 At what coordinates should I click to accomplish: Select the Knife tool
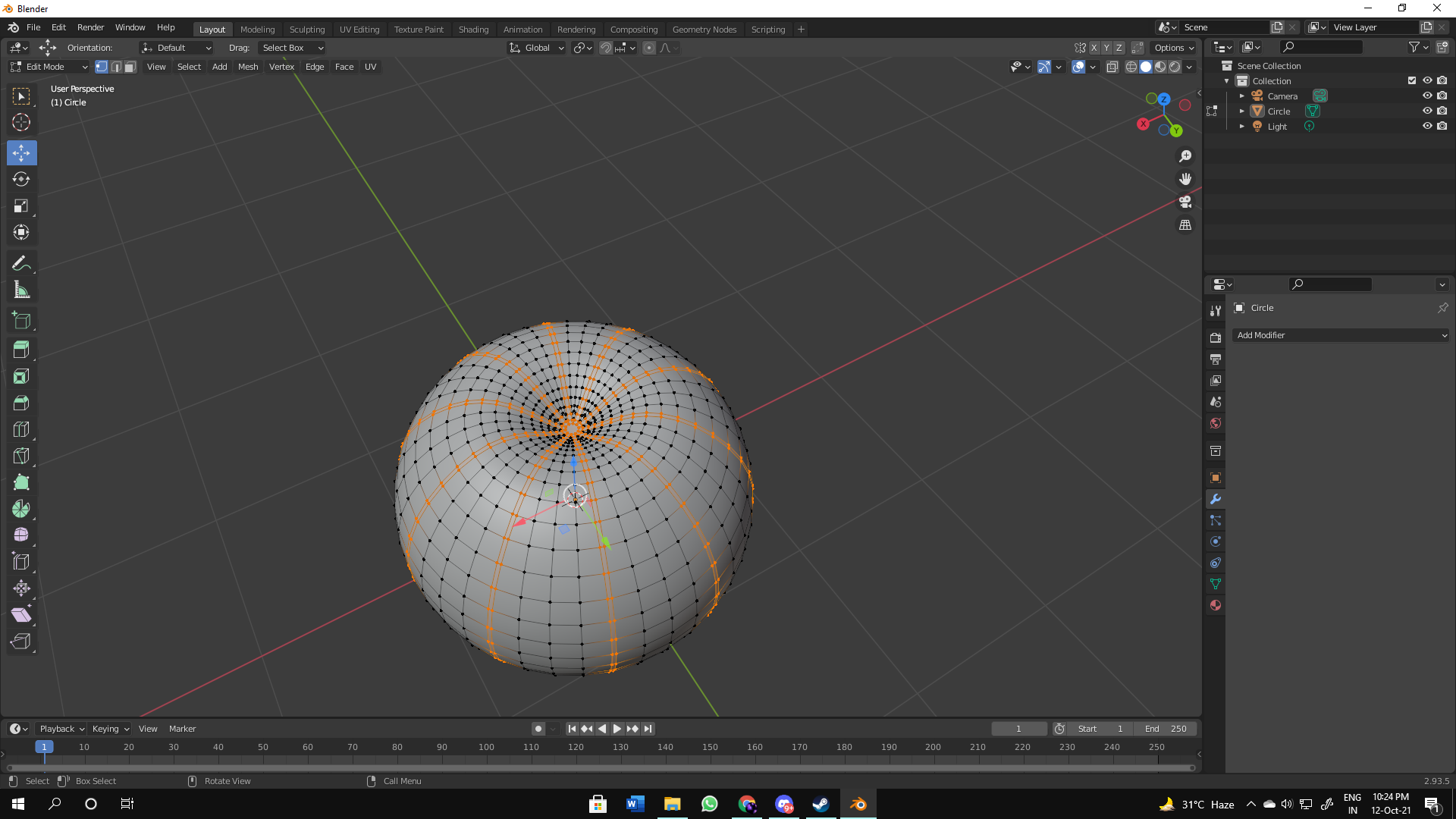click(21, 456)
